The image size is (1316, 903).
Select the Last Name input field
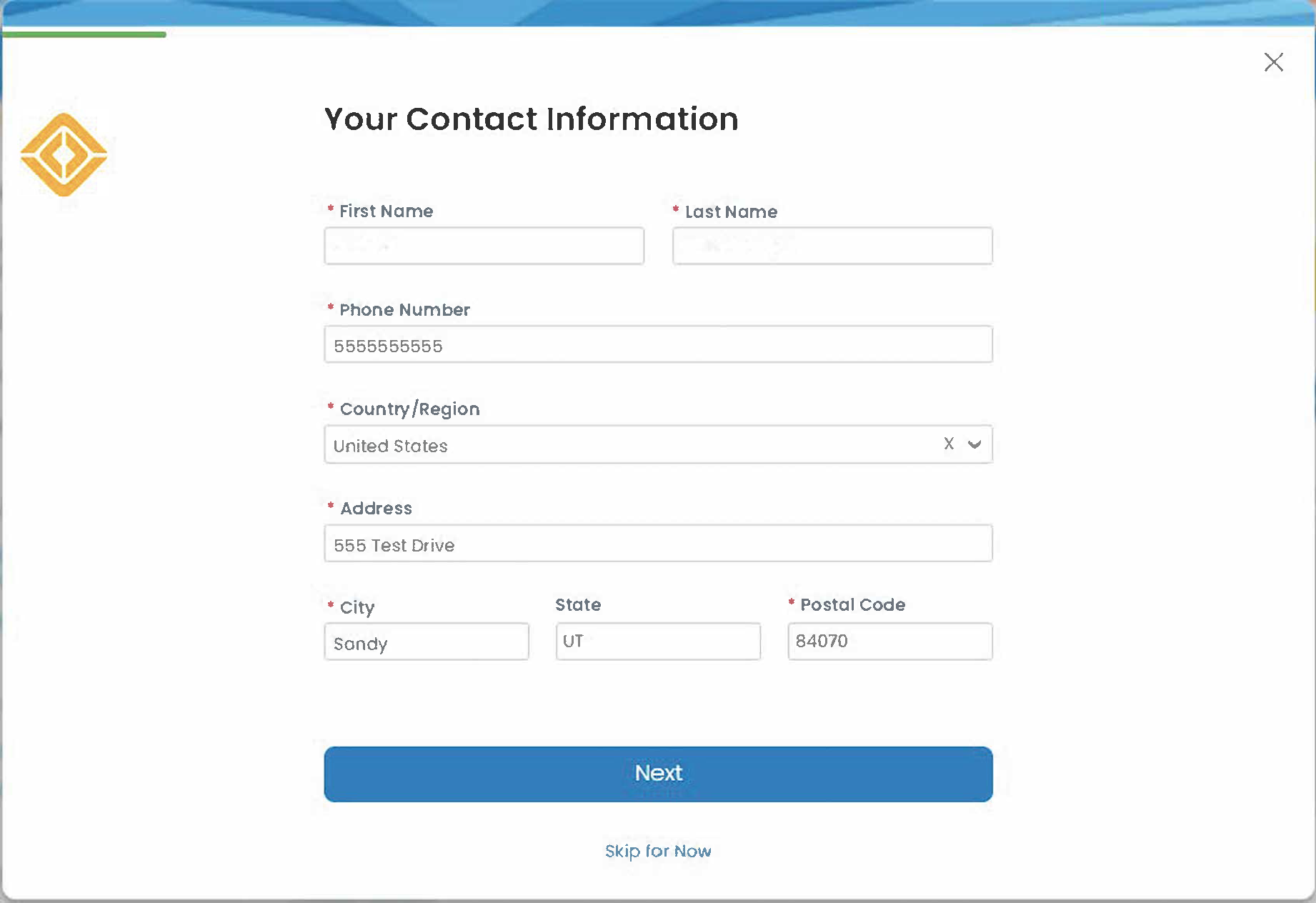coord(832,246)
